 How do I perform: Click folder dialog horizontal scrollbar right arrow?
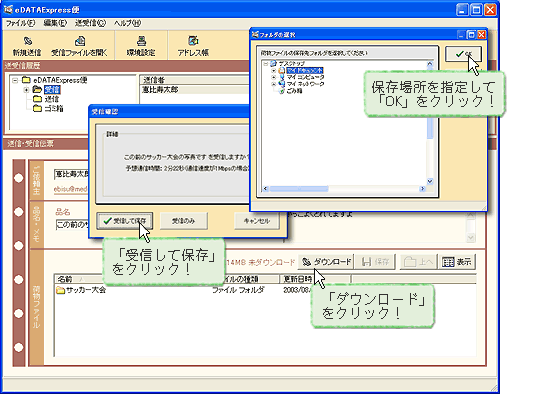tap(422, 189)
